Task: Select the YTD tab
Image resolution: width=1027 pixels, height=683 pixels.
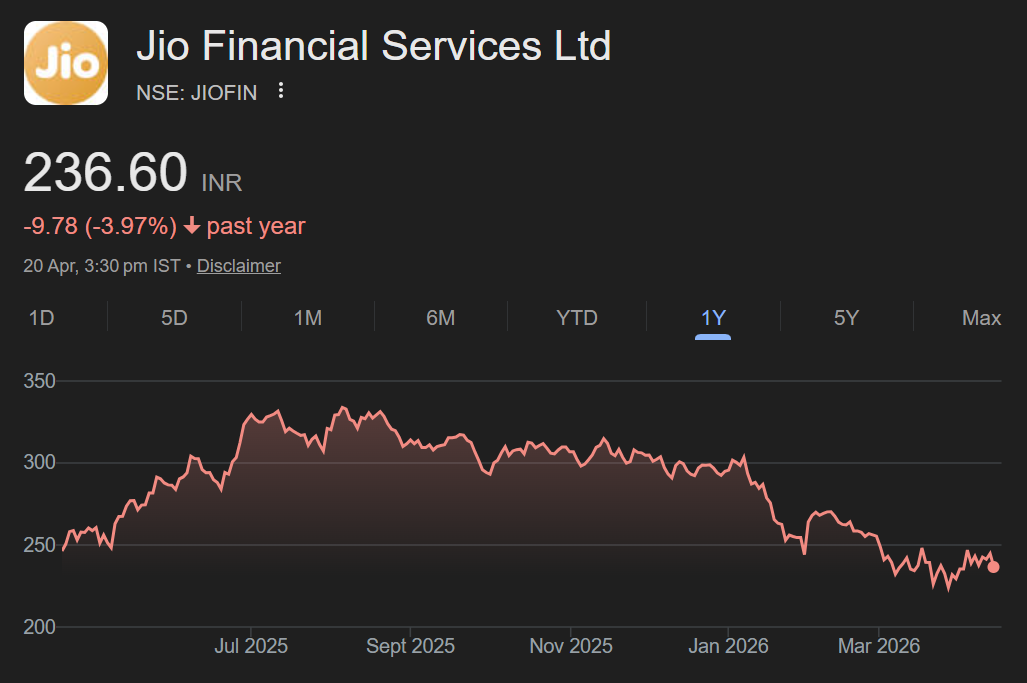Action: click(577, 318)
